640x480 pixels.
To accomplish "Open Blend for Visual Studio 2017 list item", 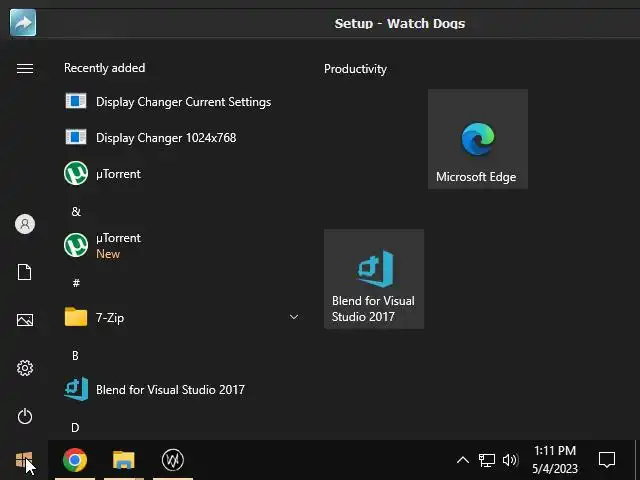I will point(183,389).
